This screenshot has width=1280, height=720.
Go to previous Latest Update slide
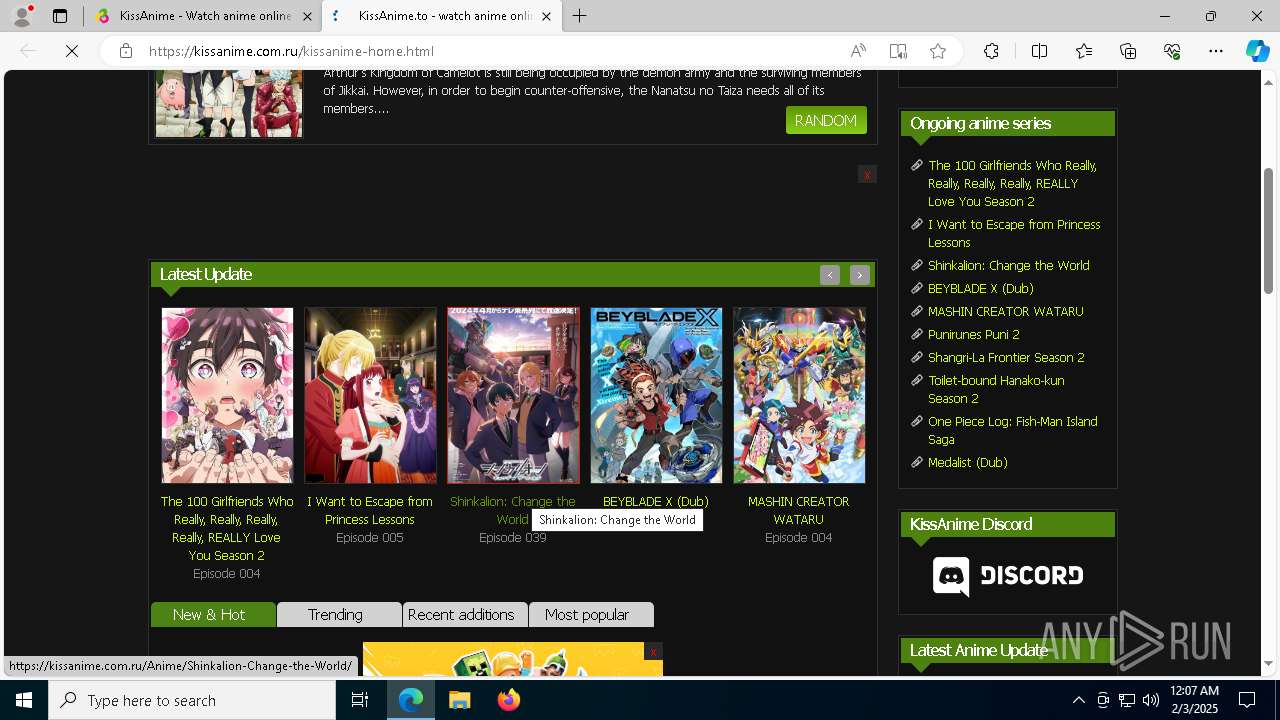click(829, 275)
